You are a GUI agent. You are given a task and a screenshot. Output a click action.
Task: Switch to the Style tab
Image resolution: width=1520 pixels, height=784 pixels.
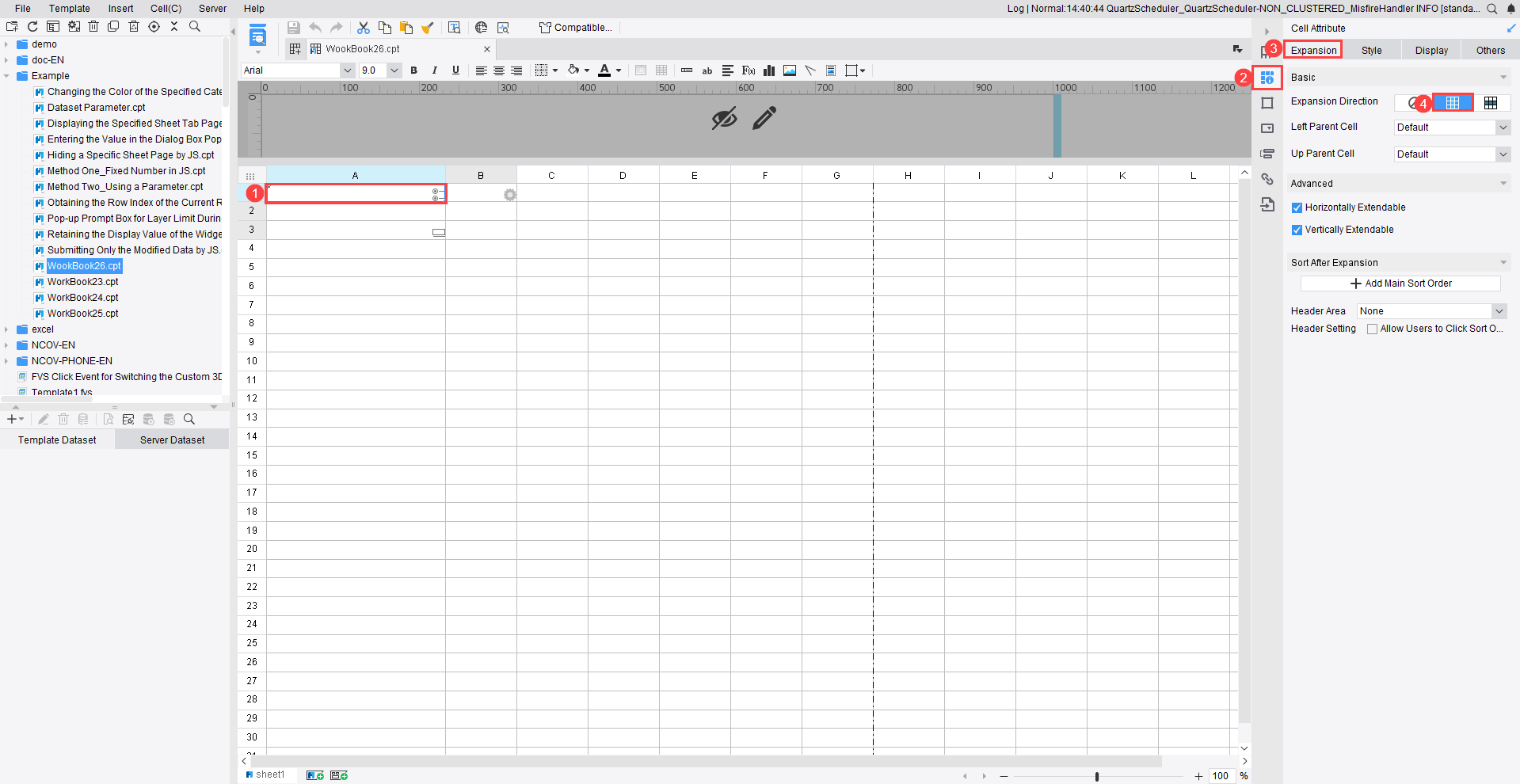pyautogui.click(x=1372, y=50)
